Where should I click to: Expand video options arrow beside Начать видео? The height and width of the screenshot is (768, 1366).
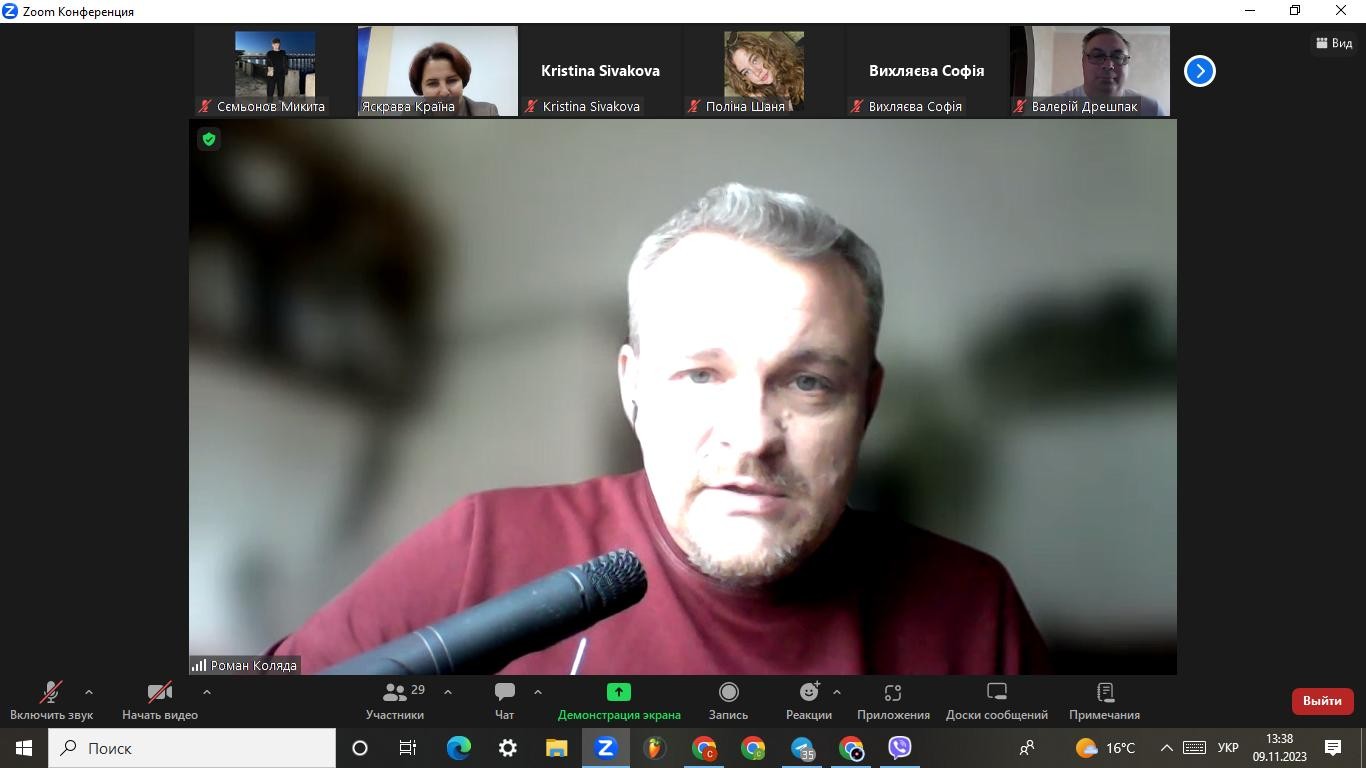coord(207,692)
